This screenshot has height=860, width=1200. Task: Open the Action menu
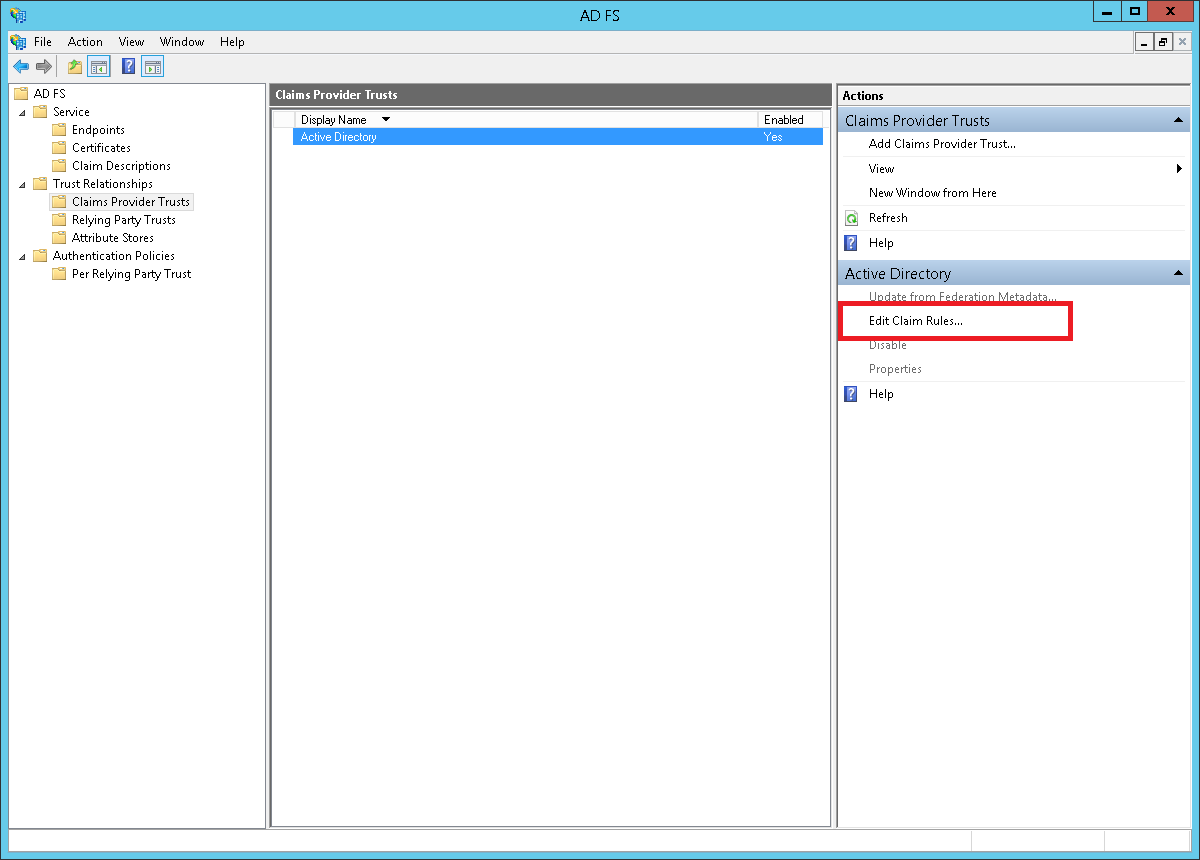[85, 42]
